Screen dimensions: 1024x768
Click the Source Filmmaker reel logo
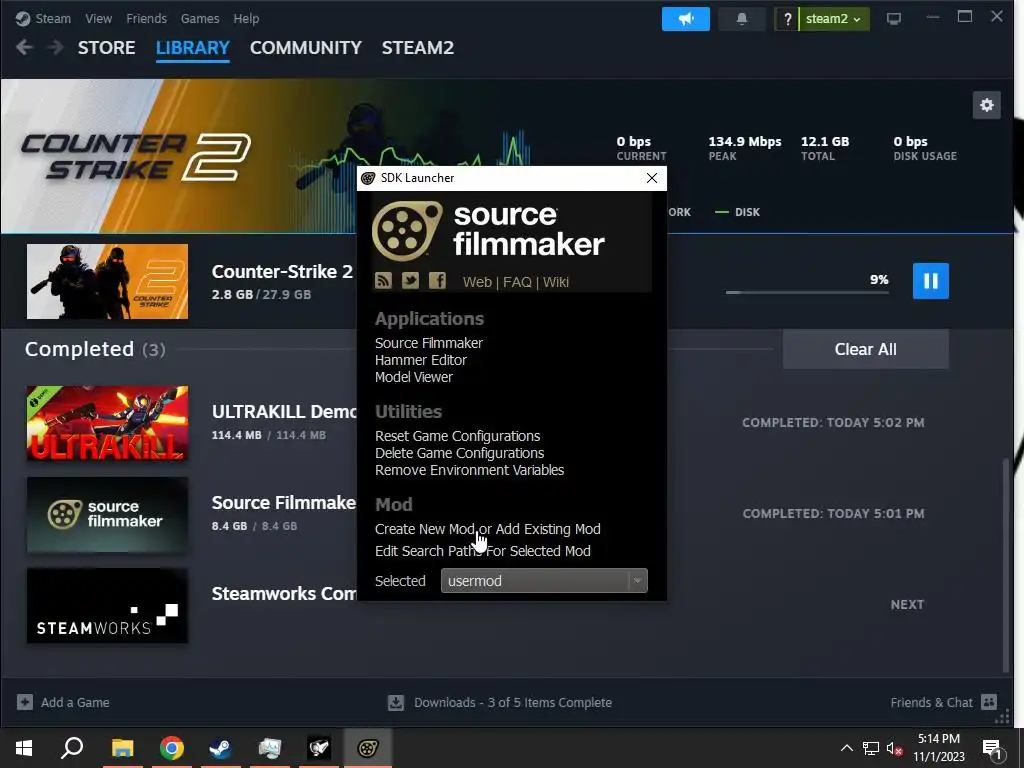point(407,231)
